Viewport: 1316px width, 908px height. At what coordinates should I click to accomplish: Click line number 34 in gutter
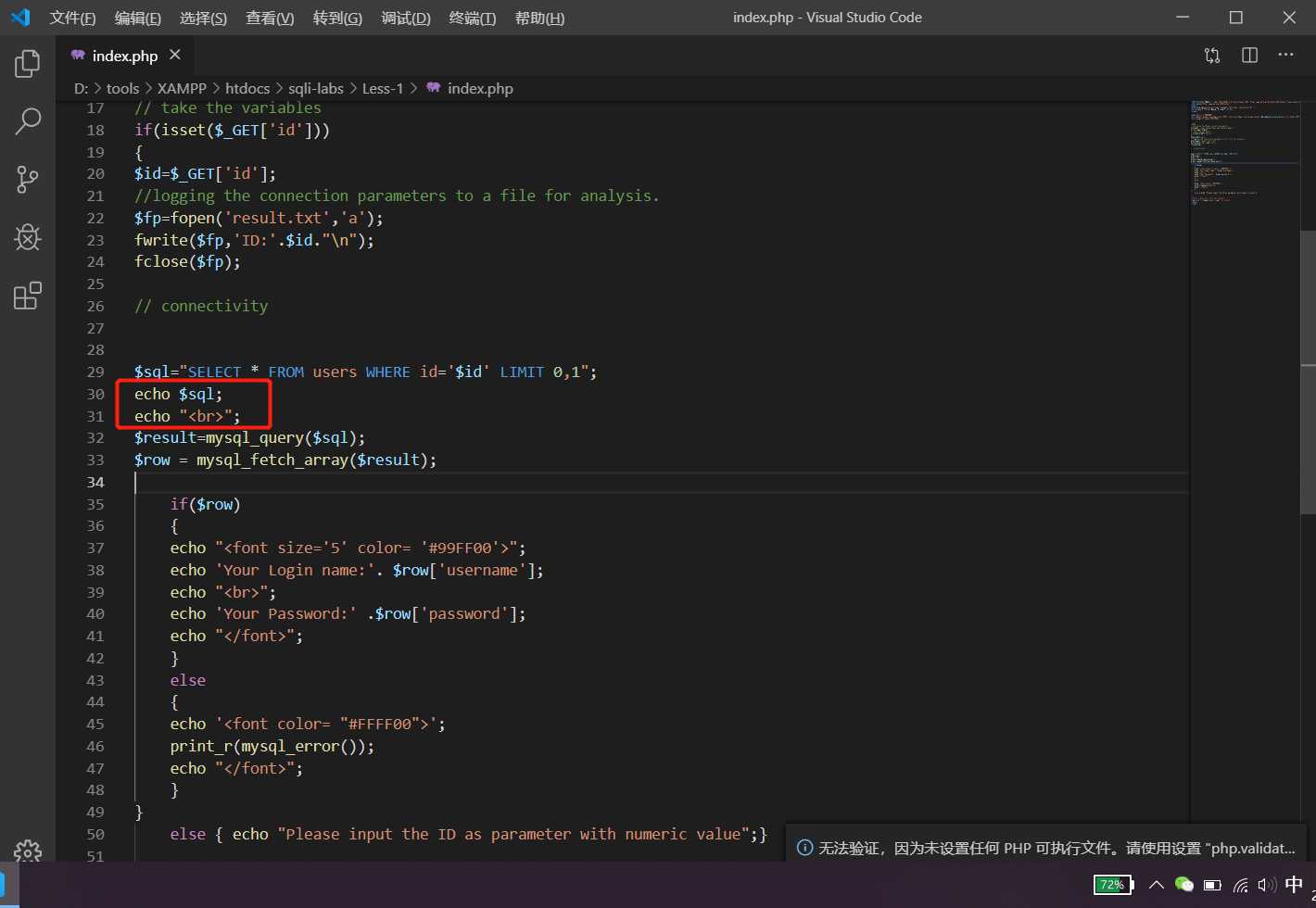95,482
